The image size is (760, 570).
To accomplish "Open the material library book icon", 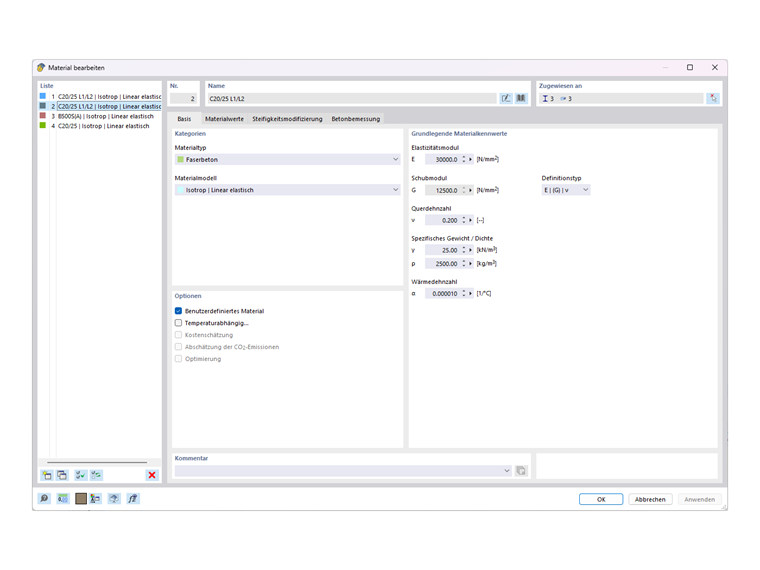I will point(521,98).
